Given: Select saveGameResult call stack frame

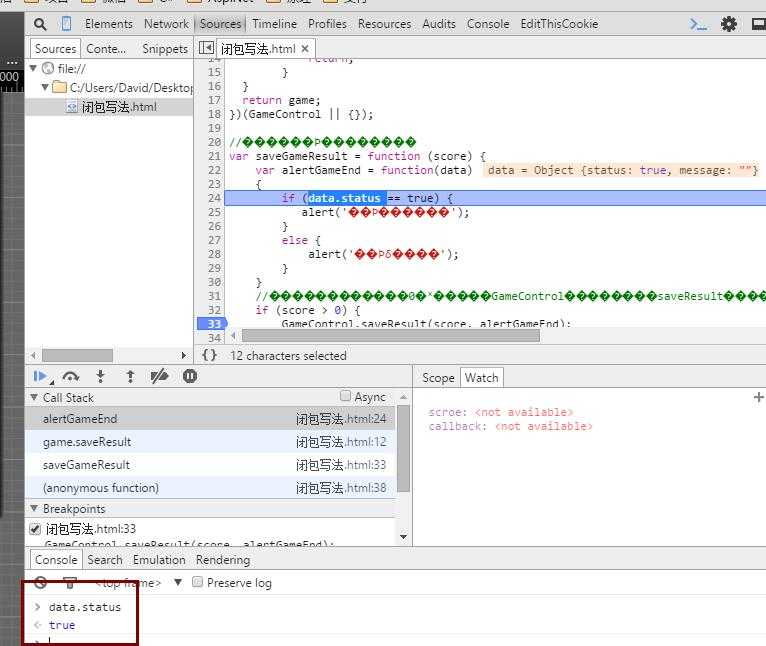Looking at the screenshot, I should [210, 465].
